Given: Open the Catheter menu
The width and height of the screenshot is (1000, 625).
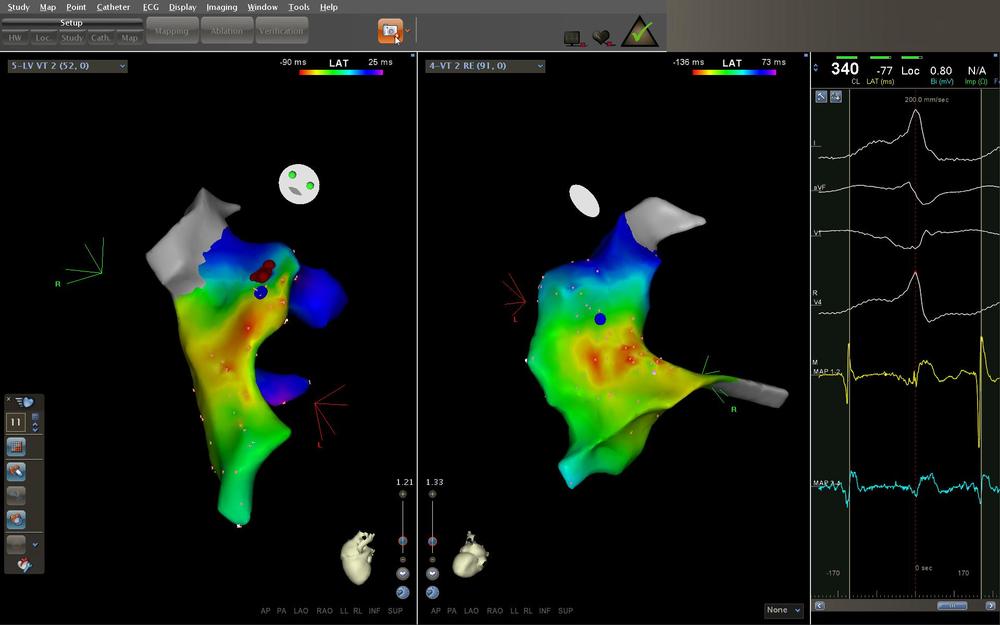Looking at the screenshot, I should tap(113, 7).
